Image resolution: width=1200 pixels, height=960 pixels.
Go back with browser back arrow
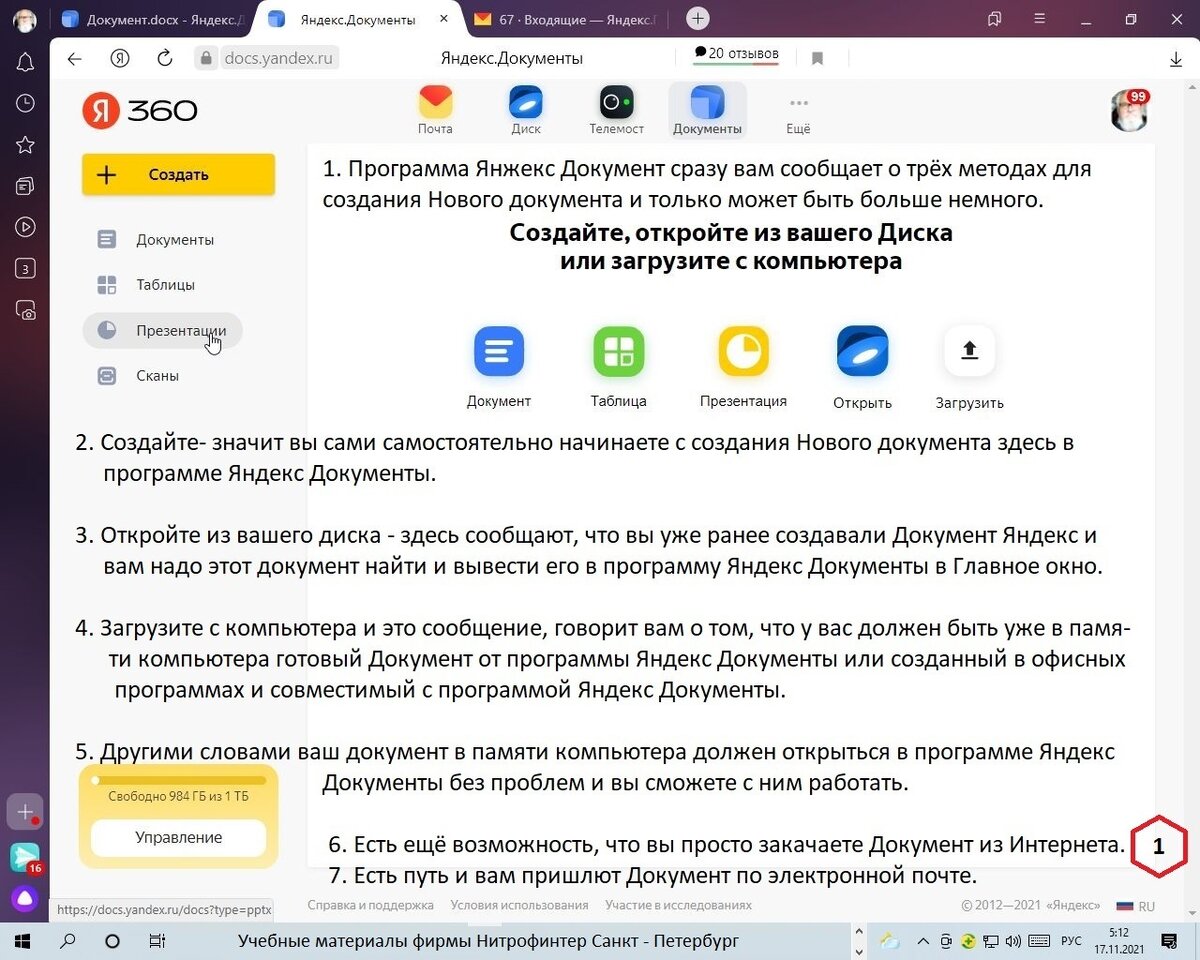pyautogui.click(x=74, y=59)
